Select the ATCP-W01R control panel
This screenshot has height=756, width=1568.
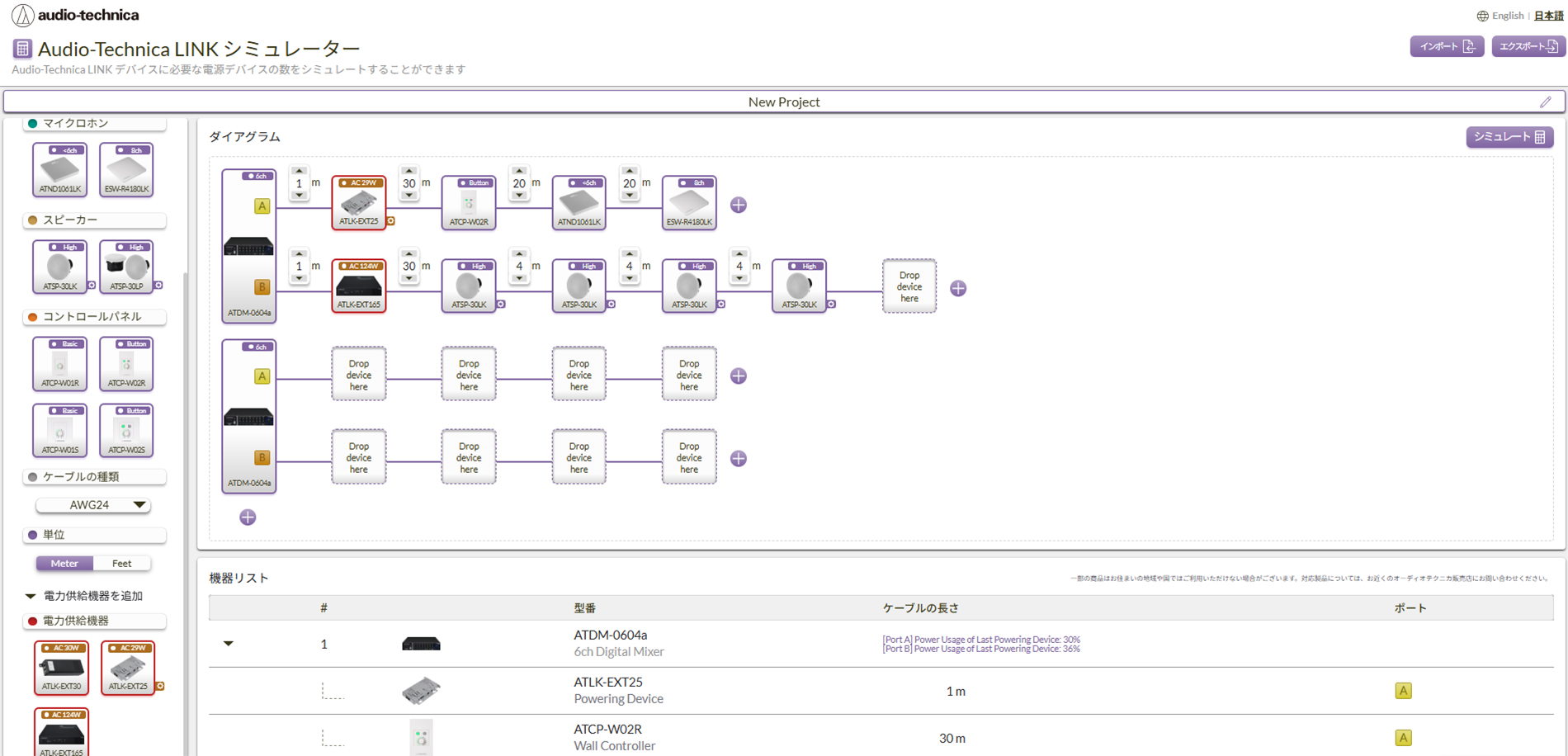click(59, 363)
